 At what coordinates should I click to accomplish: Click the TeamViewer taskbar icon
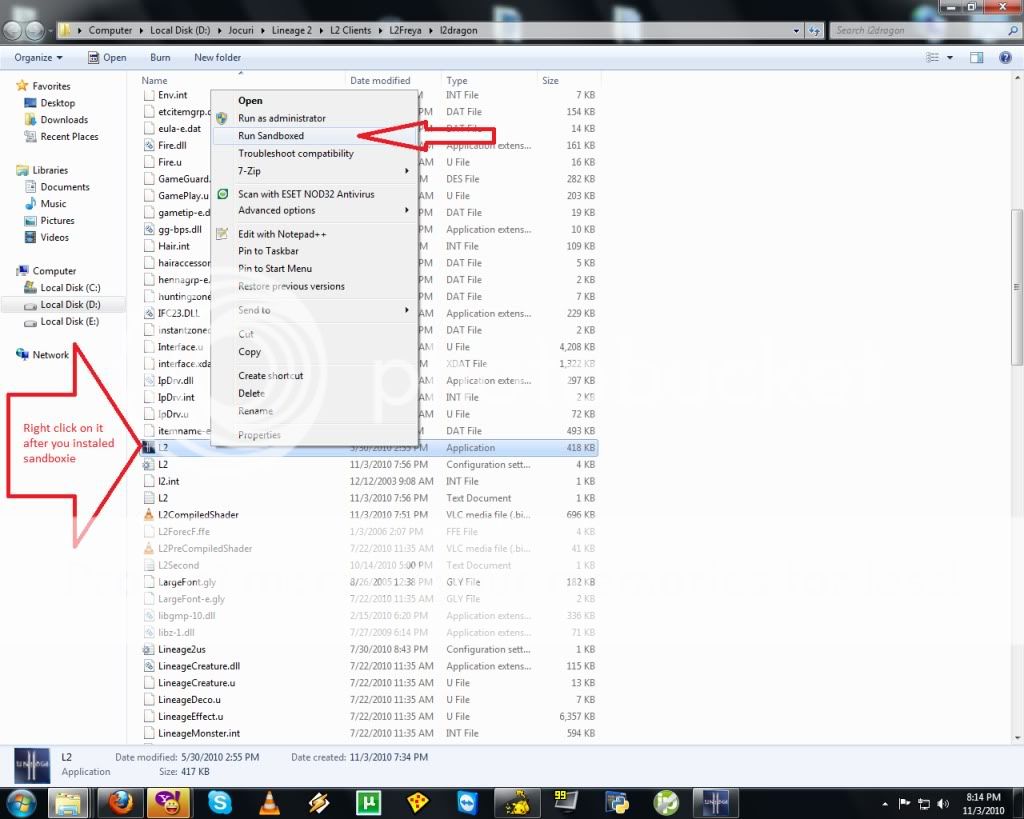467,802
